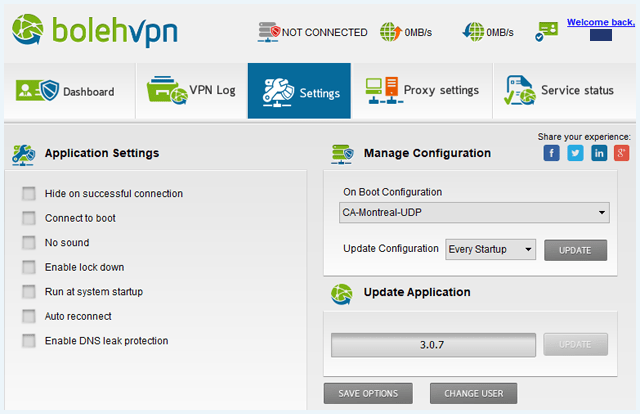
Task: Click the Update Application globe icon
Action: point(342,294)
